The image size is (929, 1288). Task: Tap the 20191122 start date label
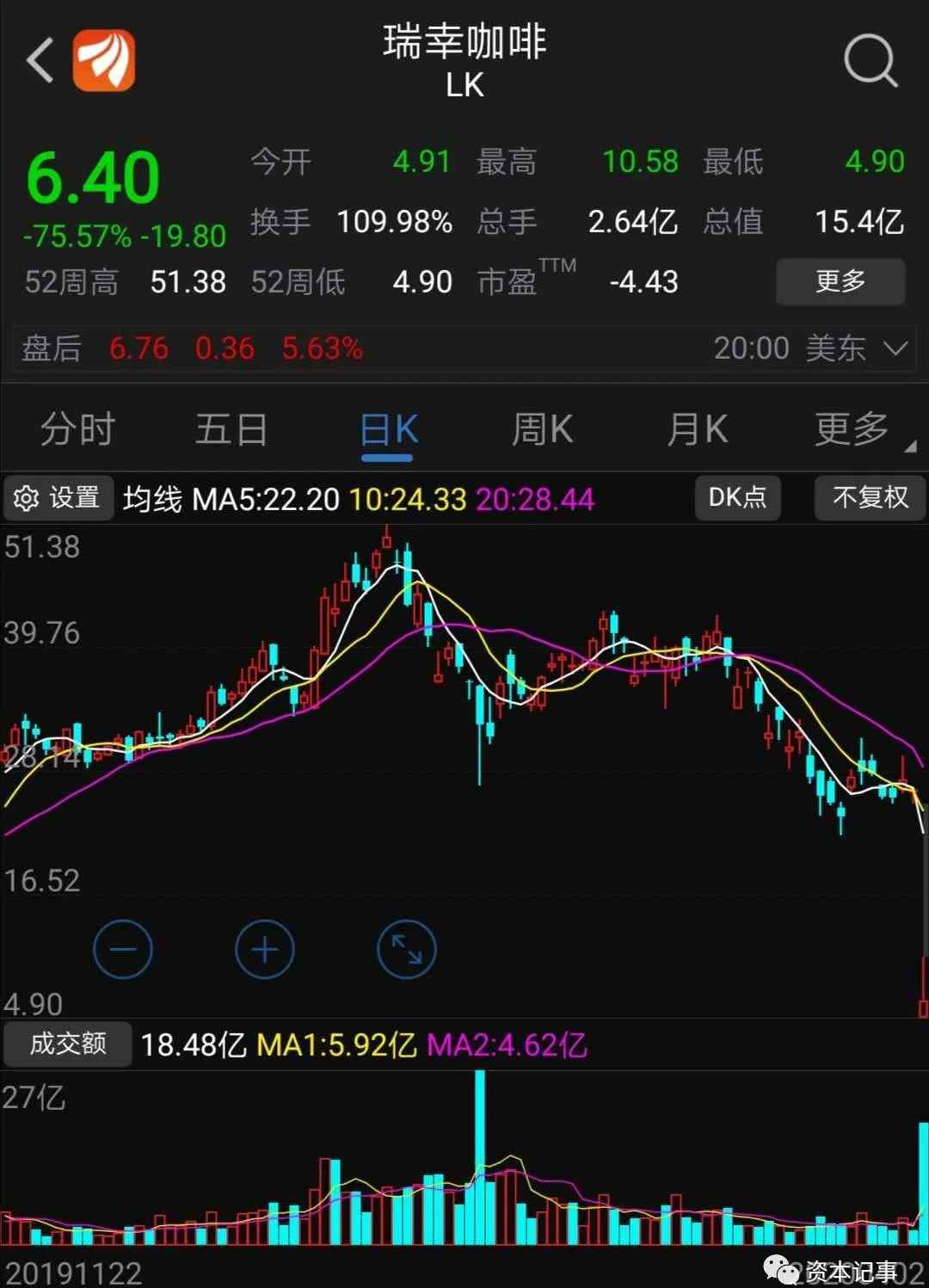tap(73, 1273)
